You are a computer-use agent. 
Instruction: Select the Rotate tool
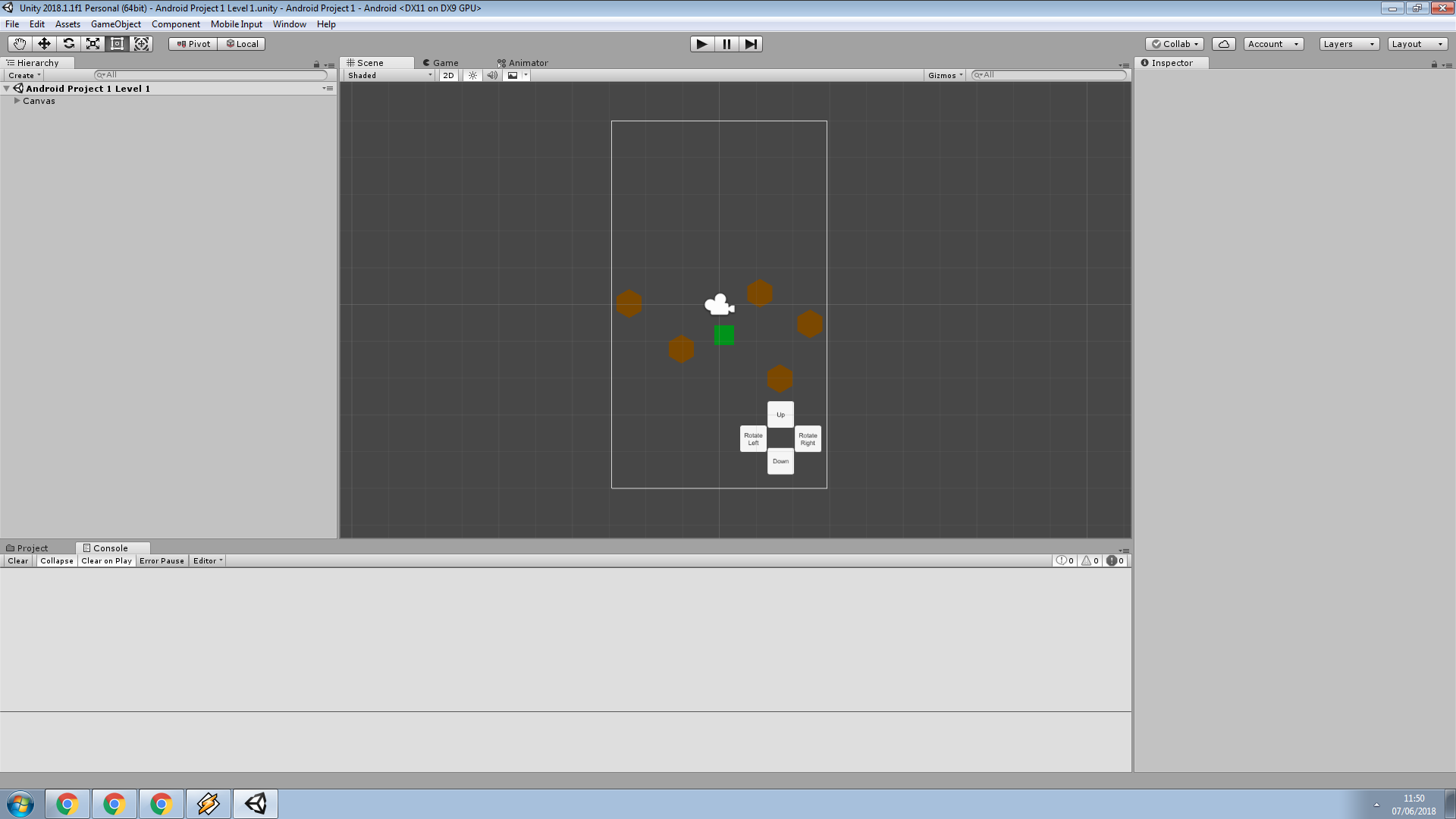pos(68,44)
